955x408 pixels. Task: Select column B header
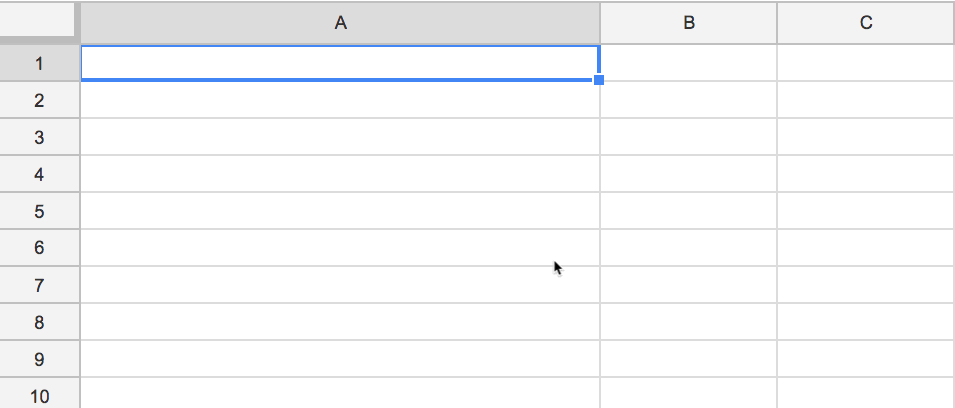pos(688,23)
